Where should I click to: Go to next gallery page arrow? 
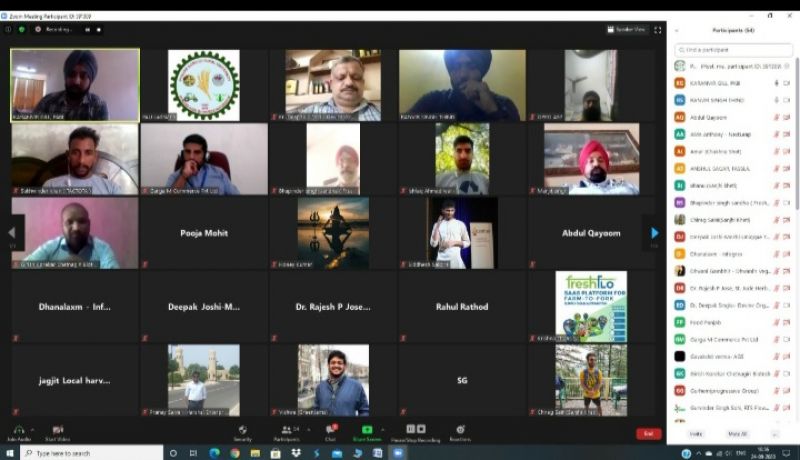pyautogui.click(x=655, y=233)
